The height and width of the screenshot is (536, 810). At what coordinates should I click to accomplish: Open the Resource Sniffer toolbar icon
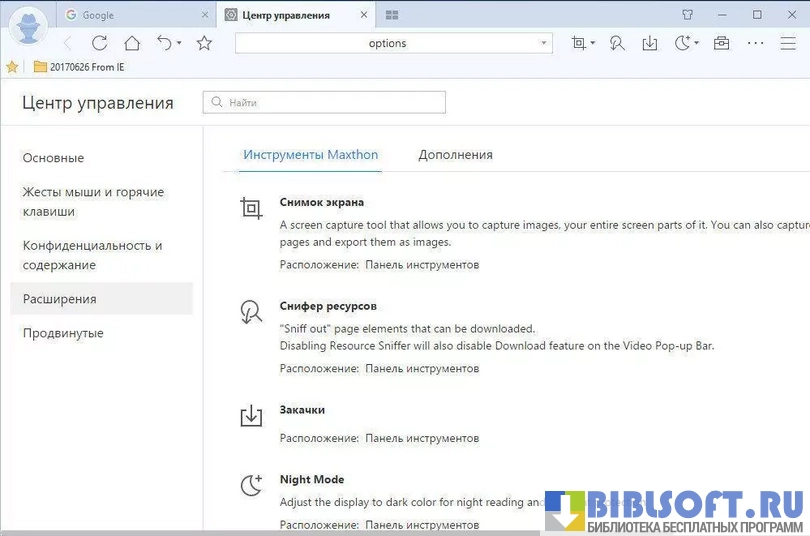[617, 43]
